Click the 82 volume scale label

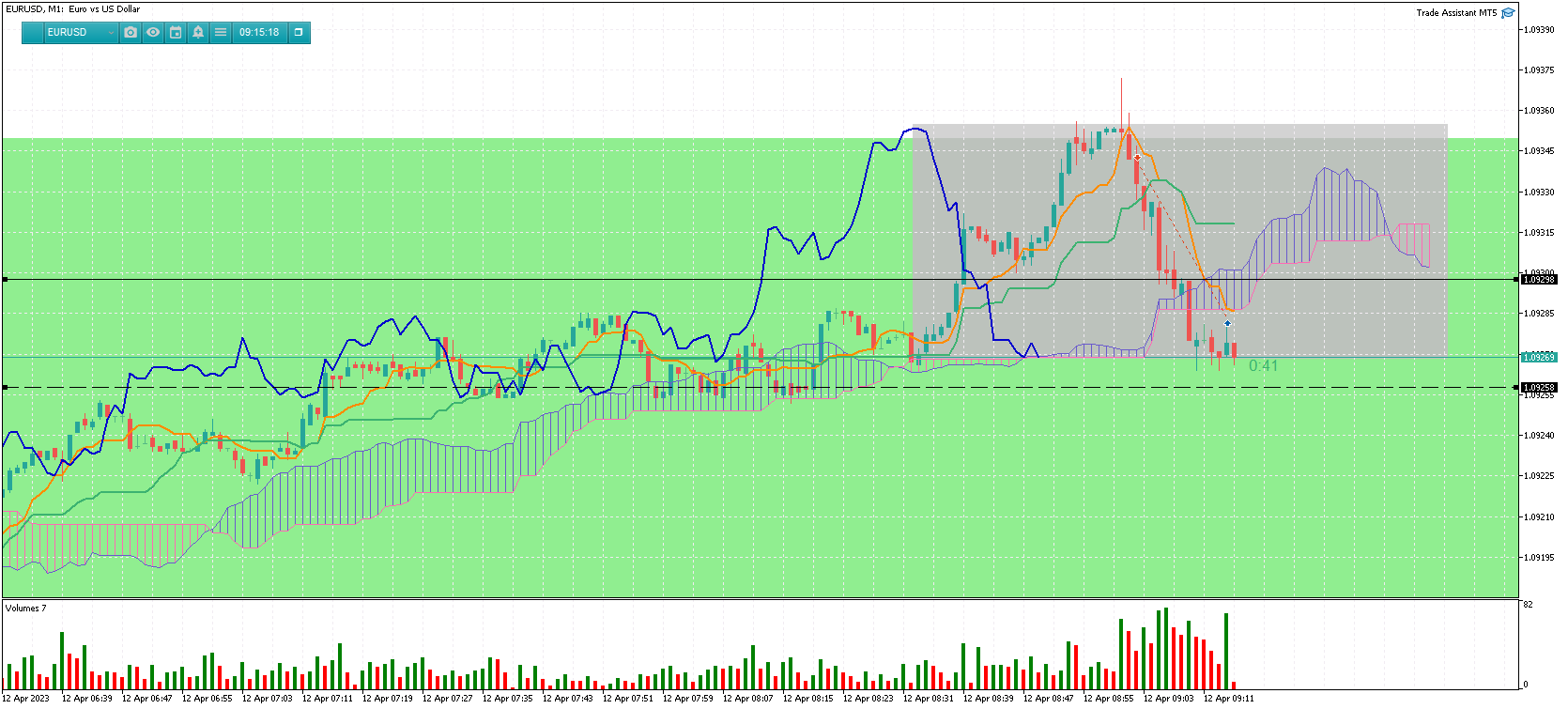pyautogui.click(x=1528, y=605)
